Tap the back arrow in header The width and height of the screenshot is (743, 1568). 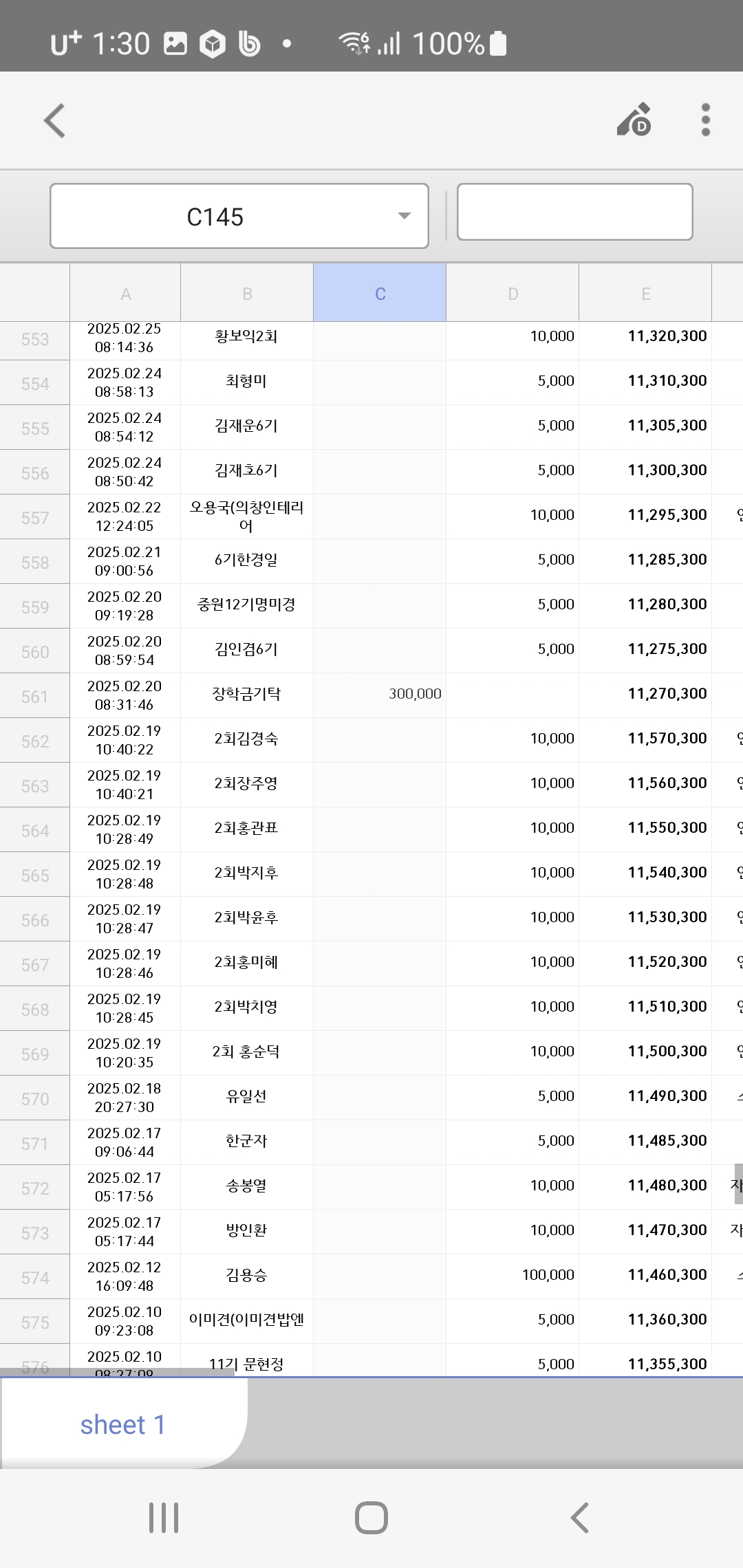55,121
